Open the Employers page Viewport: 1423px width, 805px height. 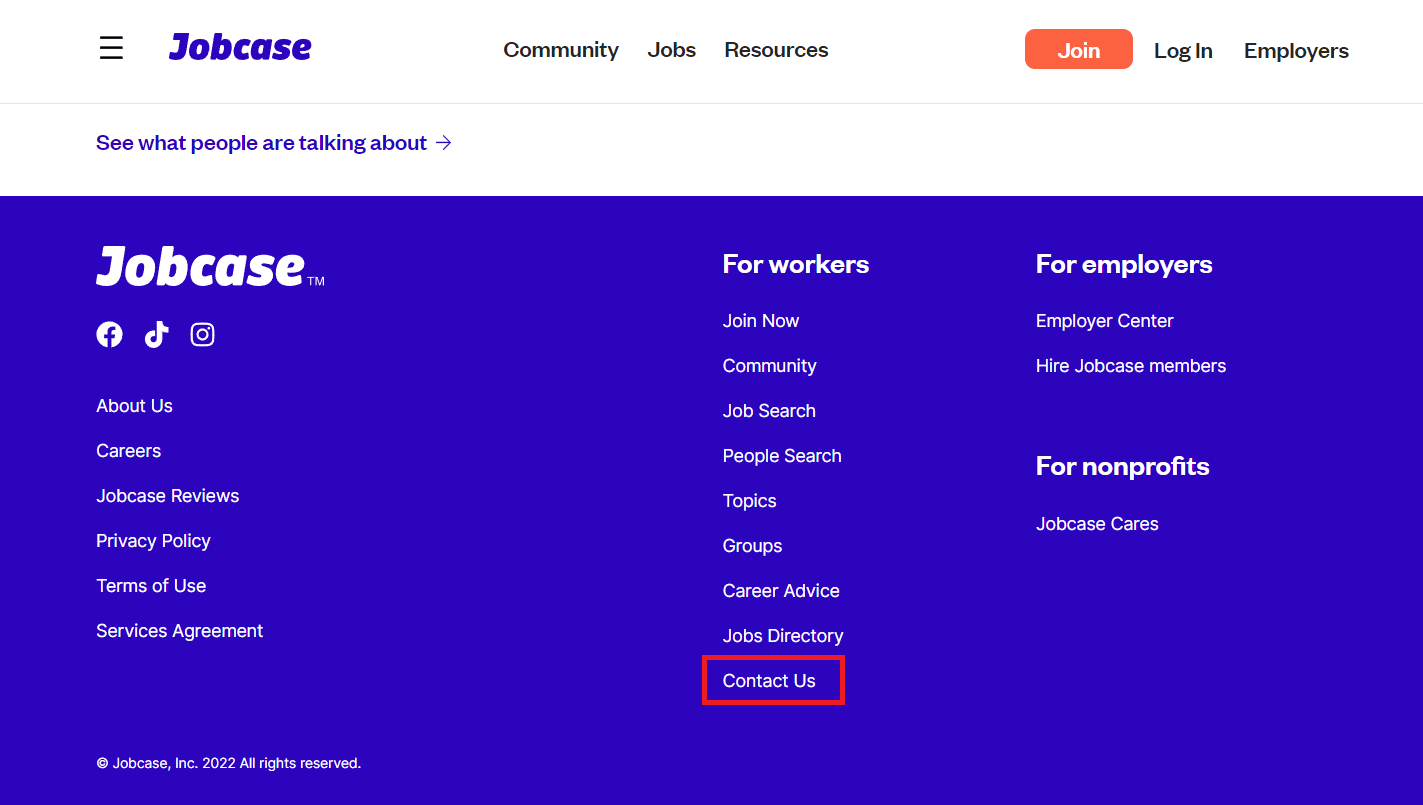point(1296,50)
